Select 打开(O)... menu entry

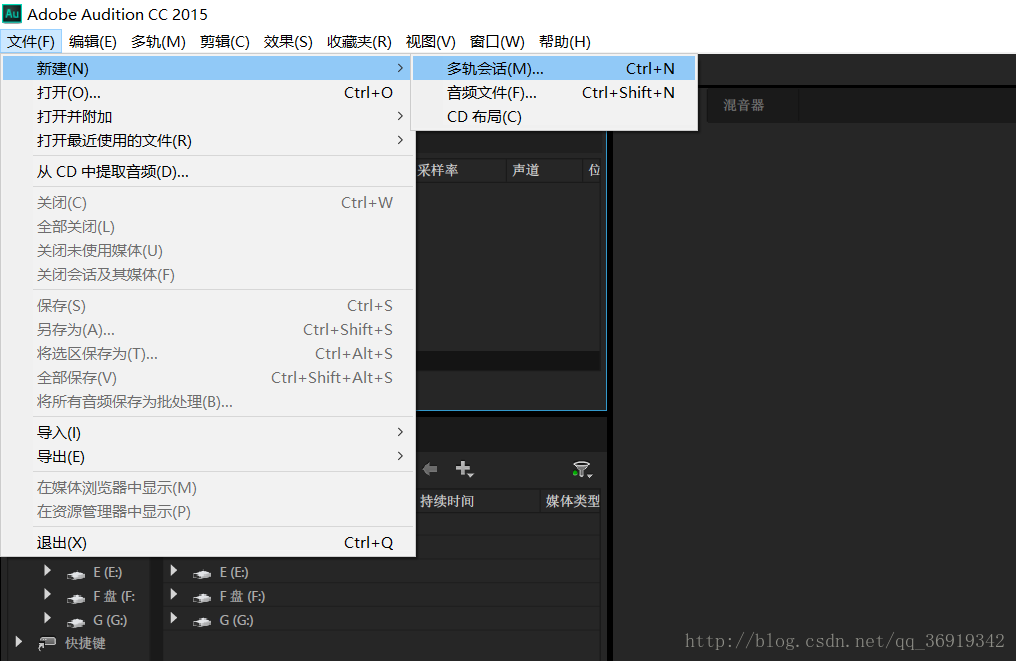pyautogui.click(x=206, y=93)
